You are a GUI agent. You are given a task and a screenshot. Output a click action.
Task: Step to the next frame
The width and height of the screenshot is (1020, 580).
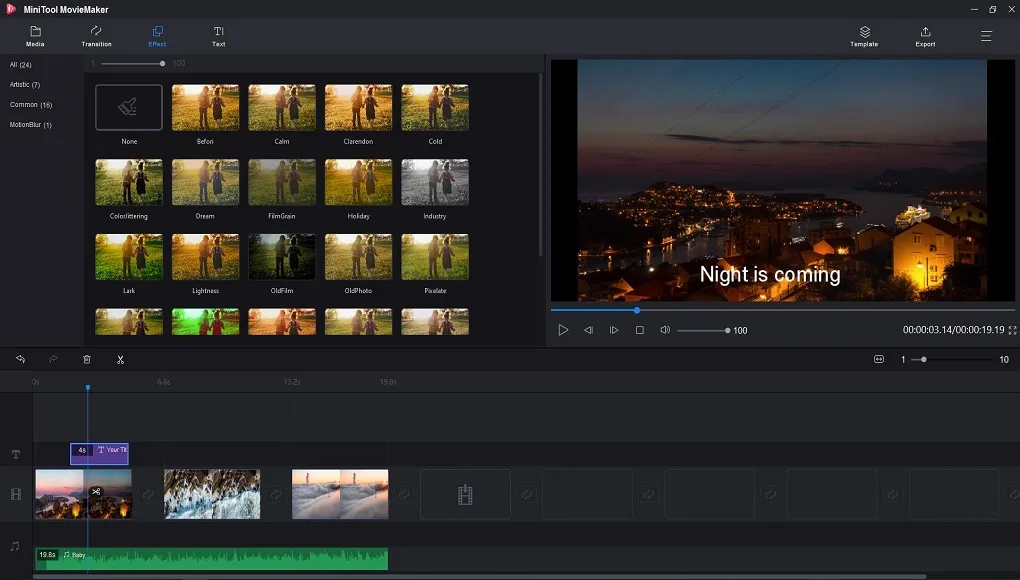pyautogui.click(x=614, y=330)
